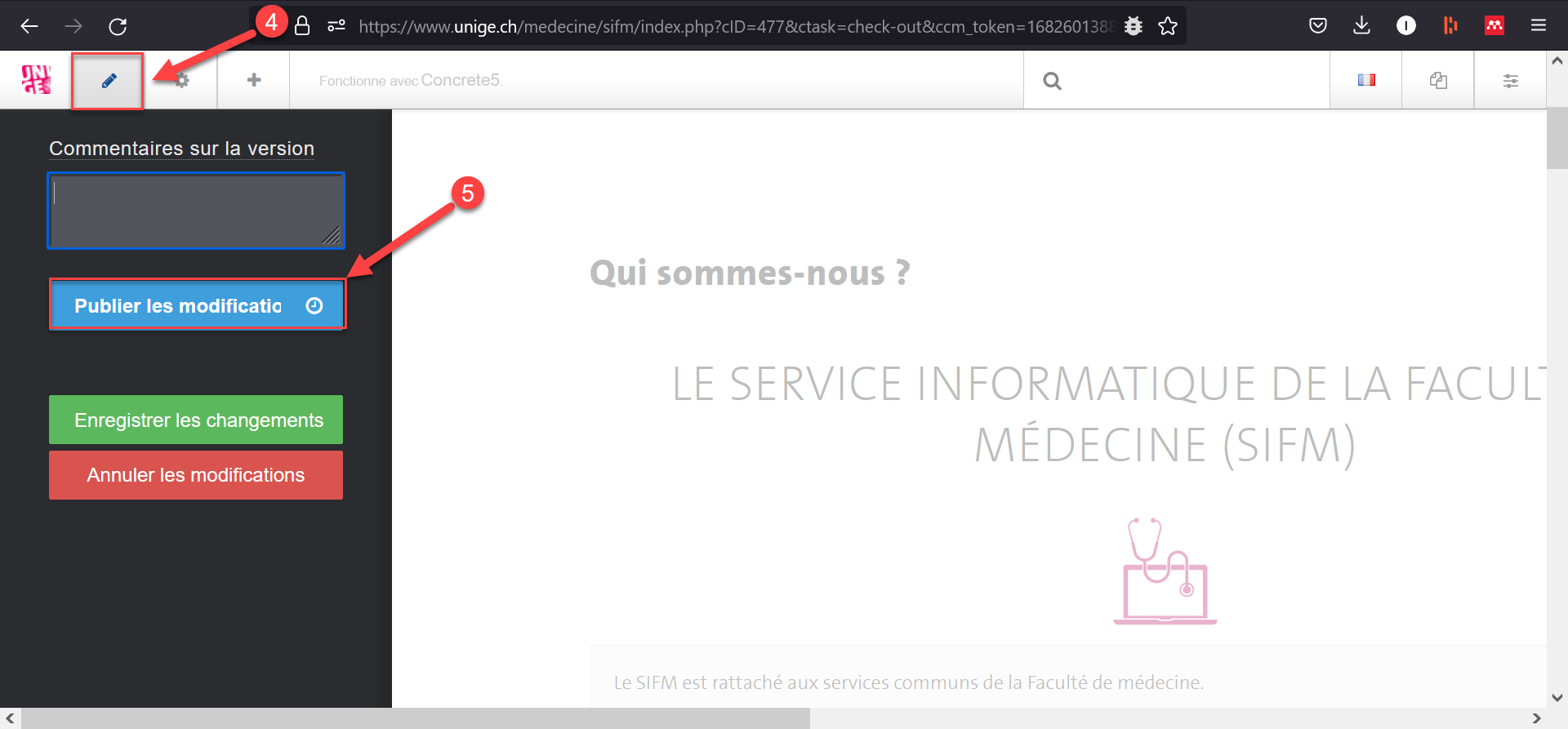Click the clock schedule icon on publish button

tap(314, 305)
